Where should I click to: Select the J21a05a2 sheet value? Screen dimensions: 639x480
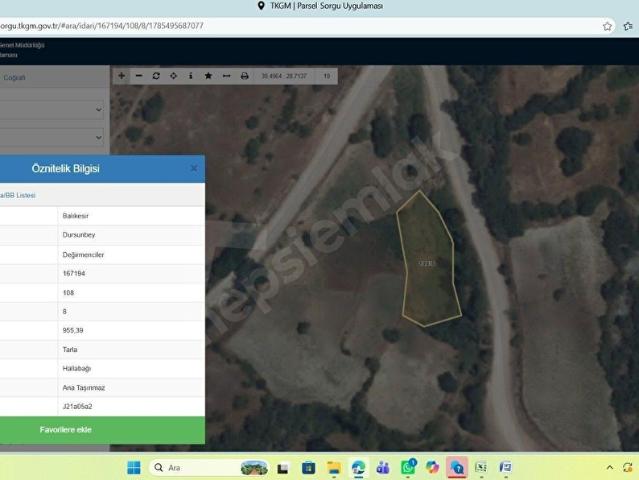point(77,407)
